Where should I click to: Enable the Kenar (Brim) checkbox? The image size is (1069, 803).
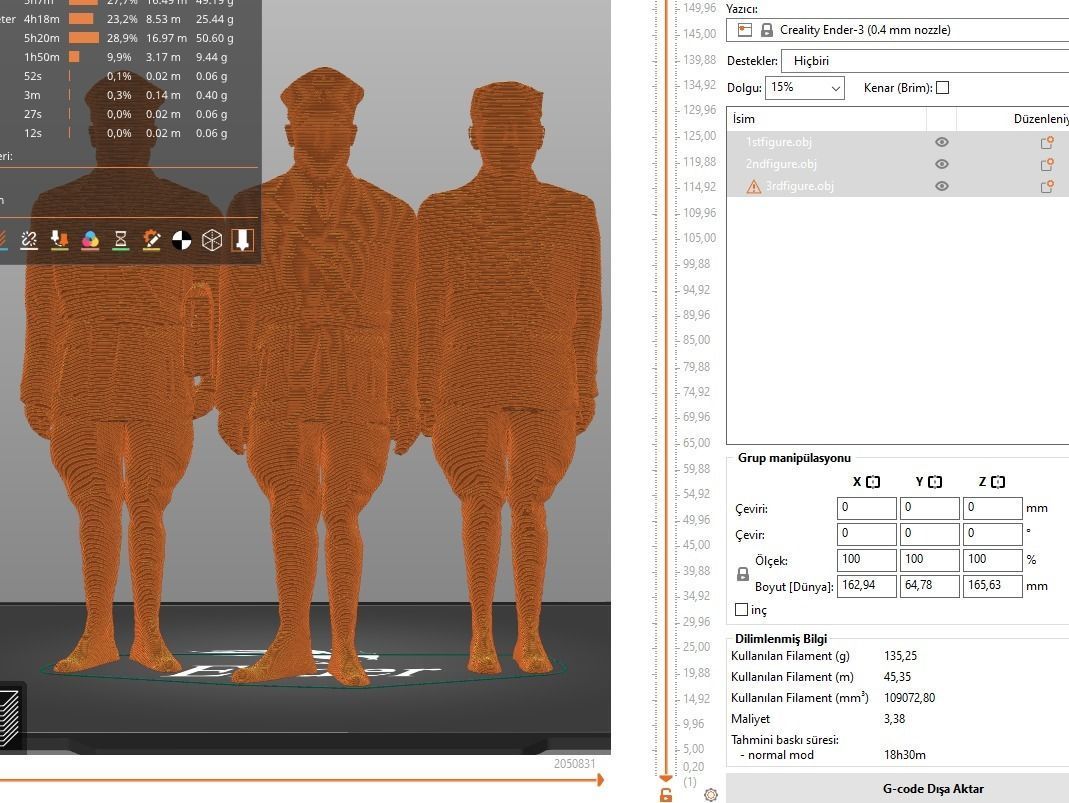coord(942,87)
